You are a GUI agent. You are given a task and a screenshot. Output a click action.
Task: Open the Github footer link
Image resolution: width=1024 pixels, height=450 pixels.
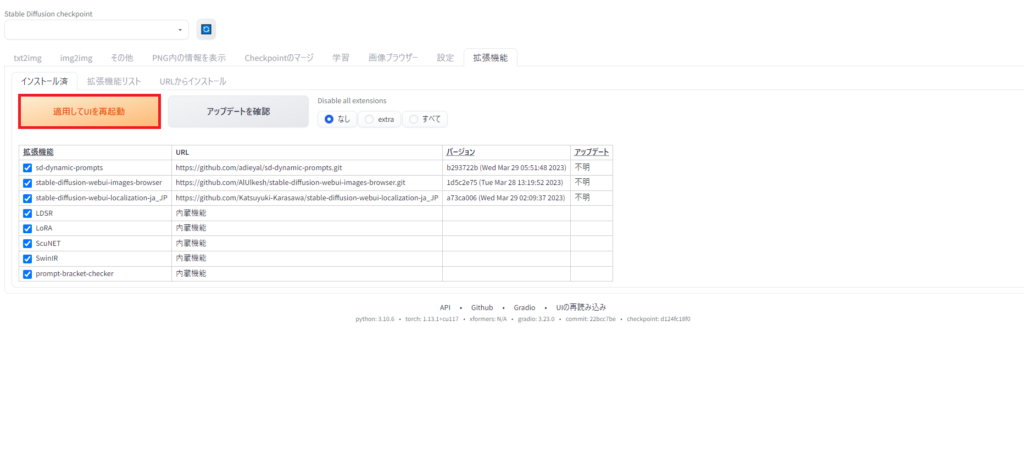point(482,307)
